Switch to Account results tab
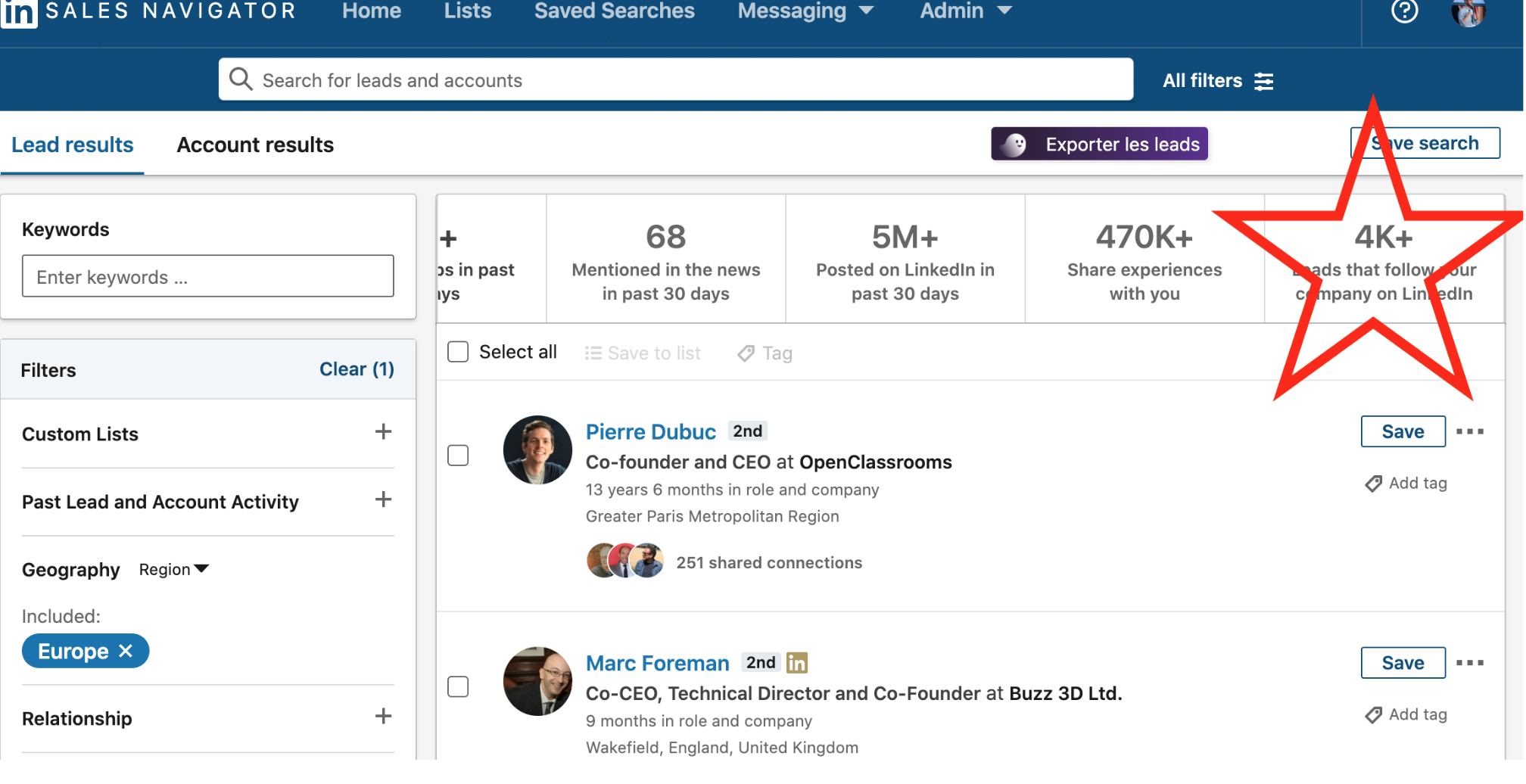1526x784 pixels. [255, 145]
